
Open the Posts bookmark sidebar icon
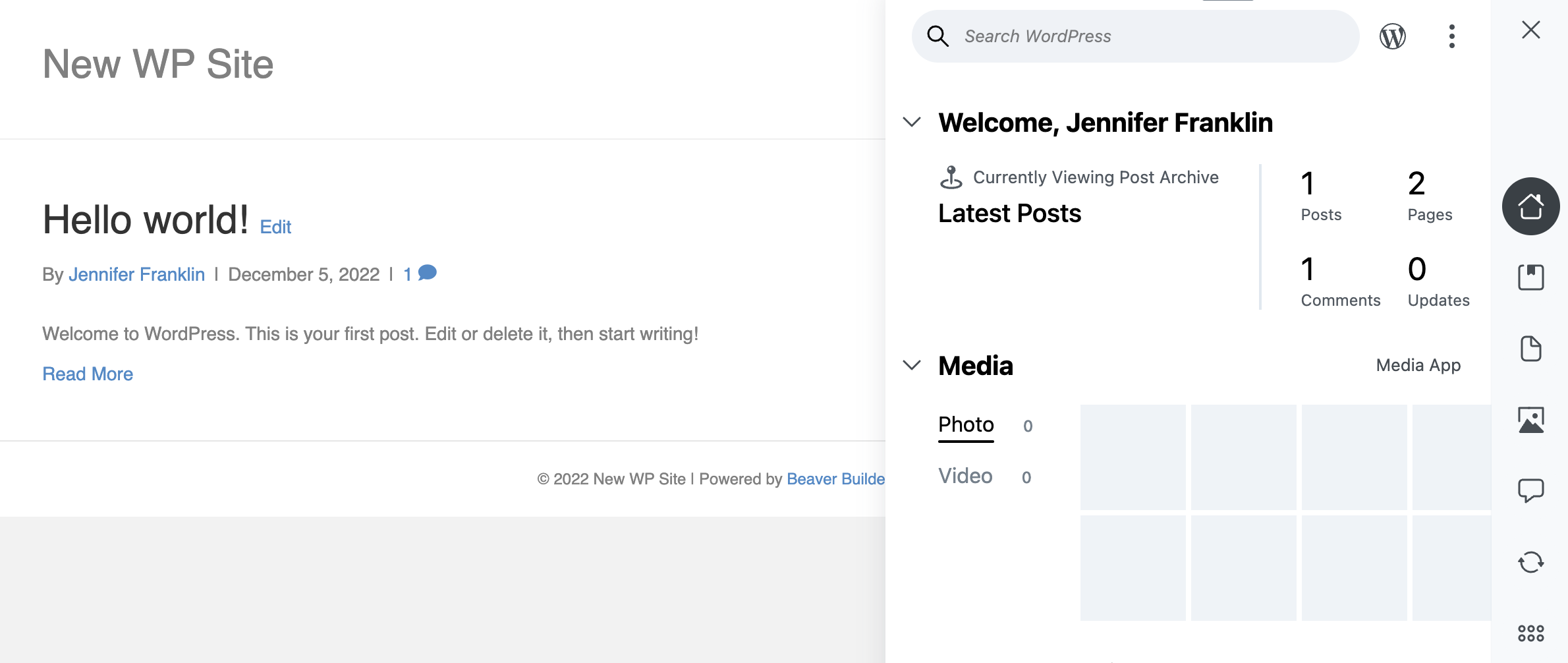click(1530, 277)
